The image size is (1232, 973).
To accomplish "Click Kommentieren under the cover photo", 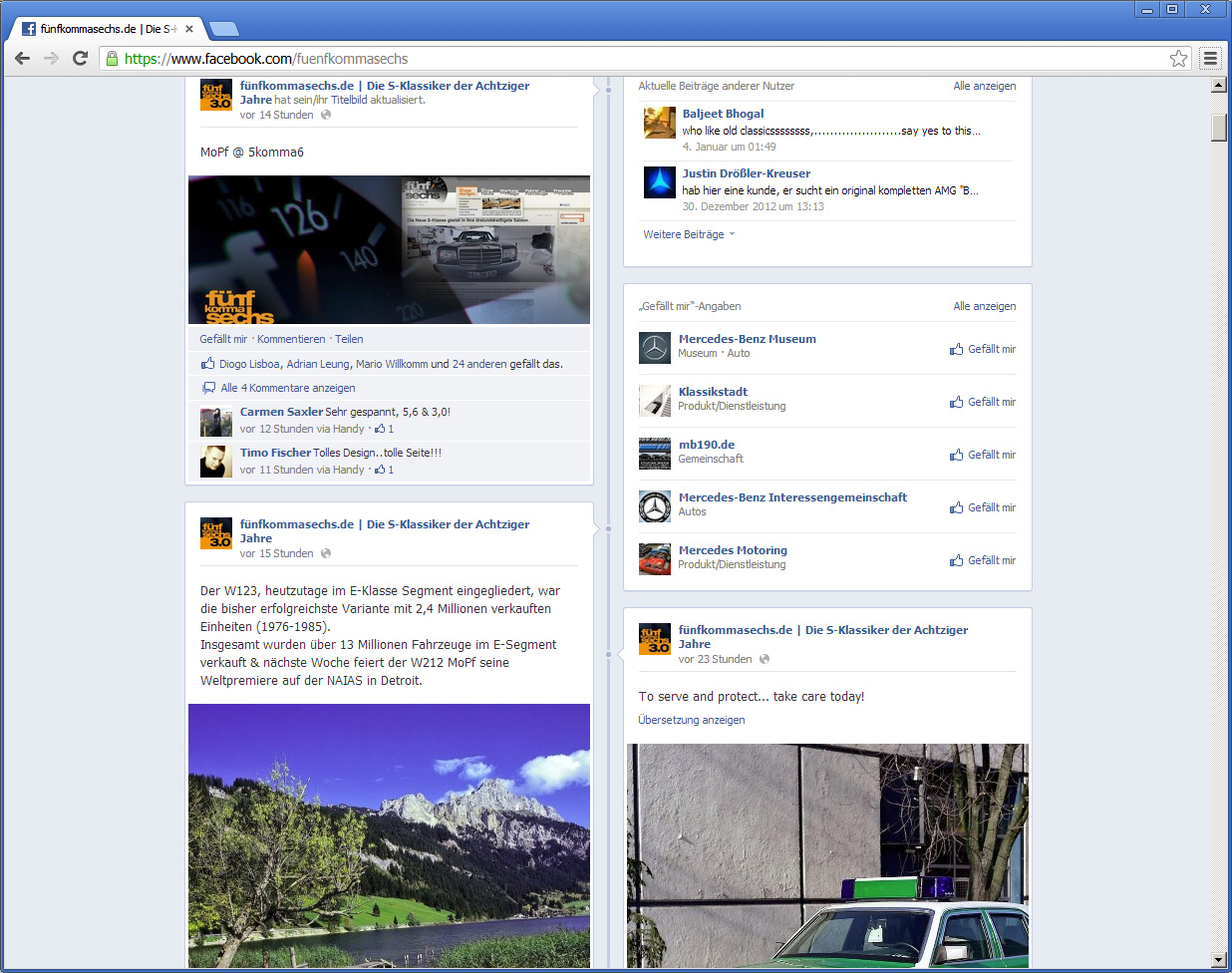I will pyautogui.click(x=291, y=339).
